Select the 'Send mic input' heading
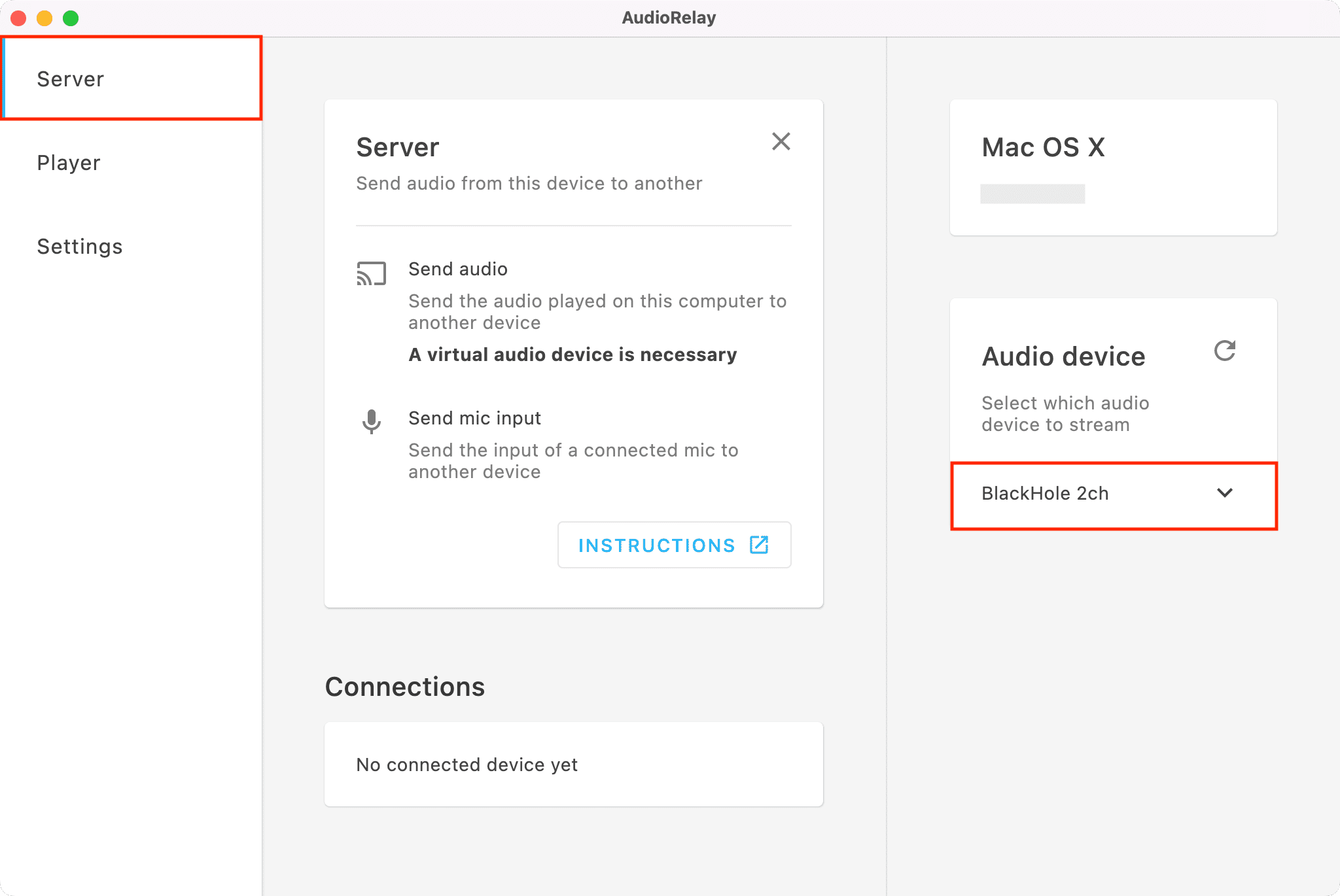1340x896 pixels. tap(474, 418)
